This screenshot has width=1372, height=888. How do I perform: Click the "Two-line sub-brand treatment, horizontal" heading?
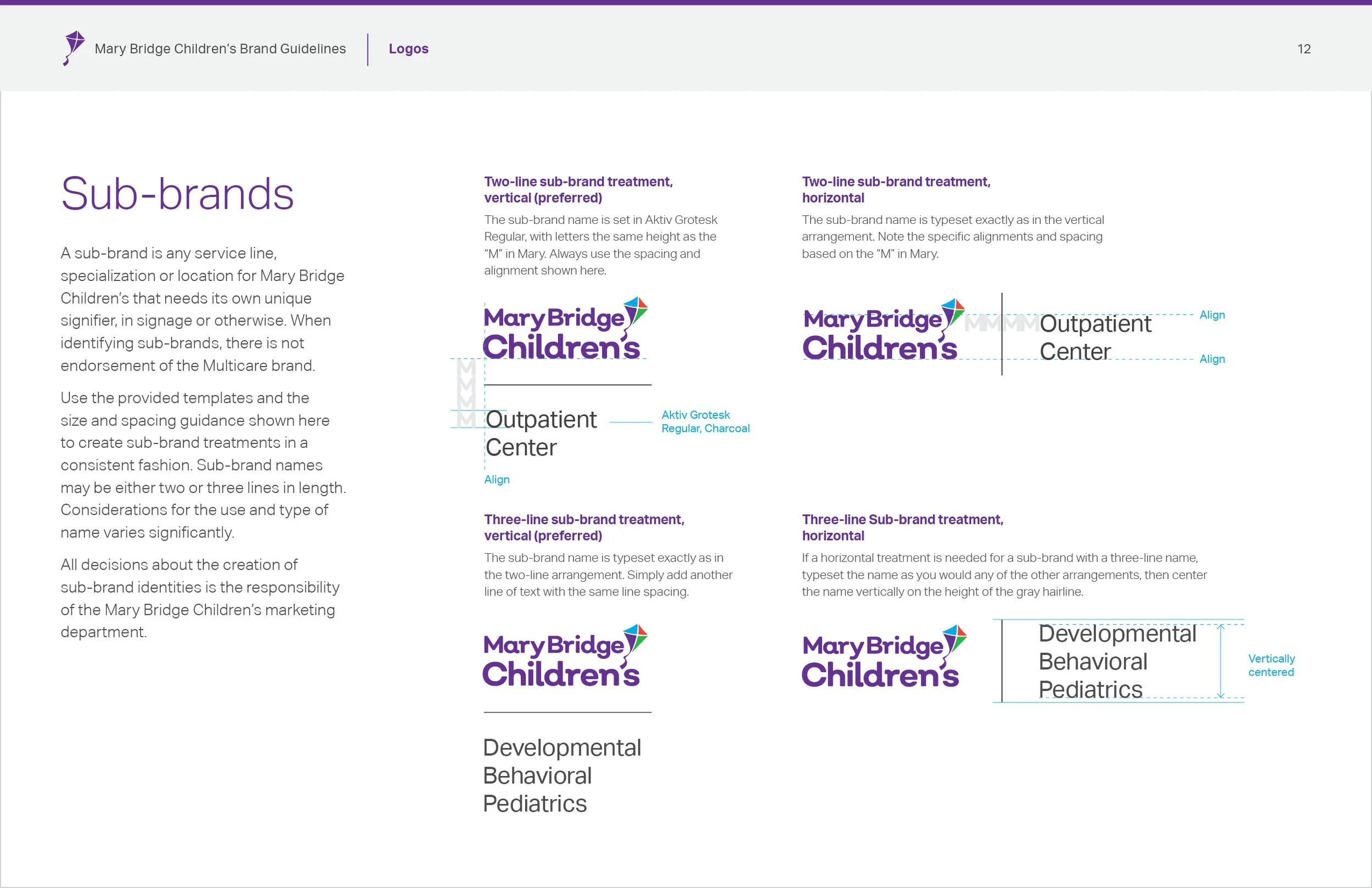[896, 190]
